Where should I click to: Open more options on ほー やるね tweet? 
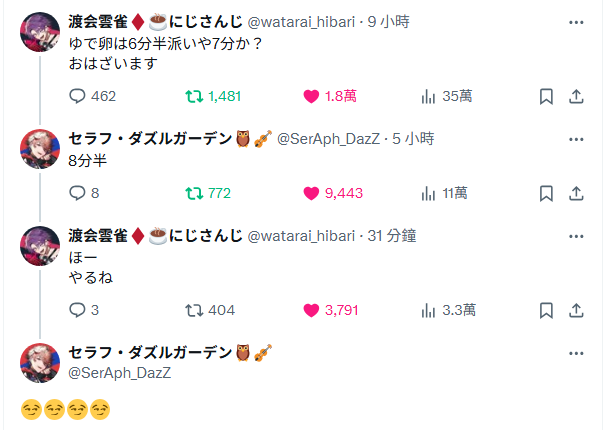(576, 235)
